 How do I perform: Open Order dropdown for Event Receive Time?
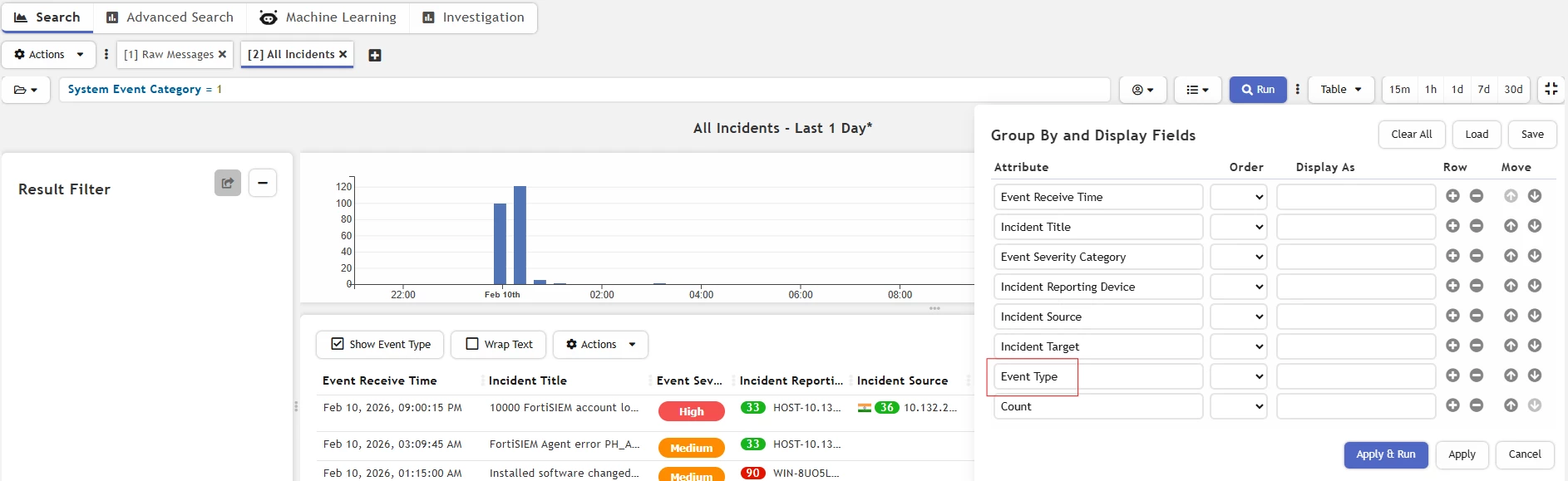(1238, 197)
